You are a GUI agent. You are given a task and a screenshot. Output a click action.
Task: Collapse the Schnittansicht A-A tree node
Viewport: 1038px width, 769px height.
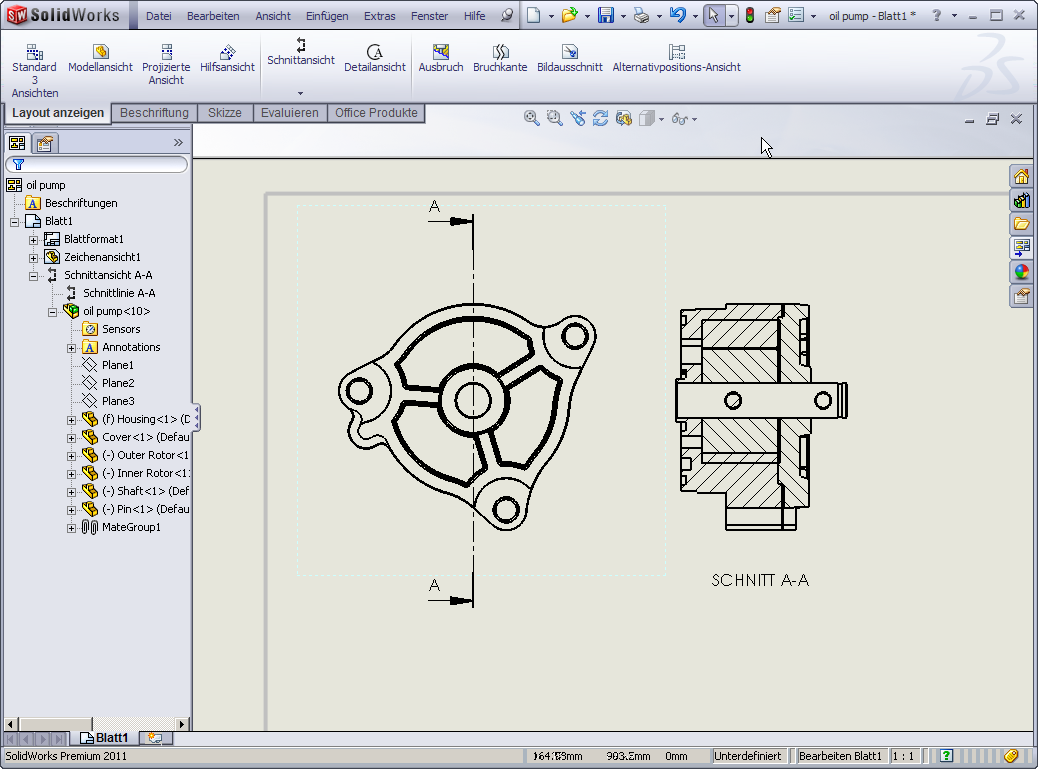coord(34,275)
